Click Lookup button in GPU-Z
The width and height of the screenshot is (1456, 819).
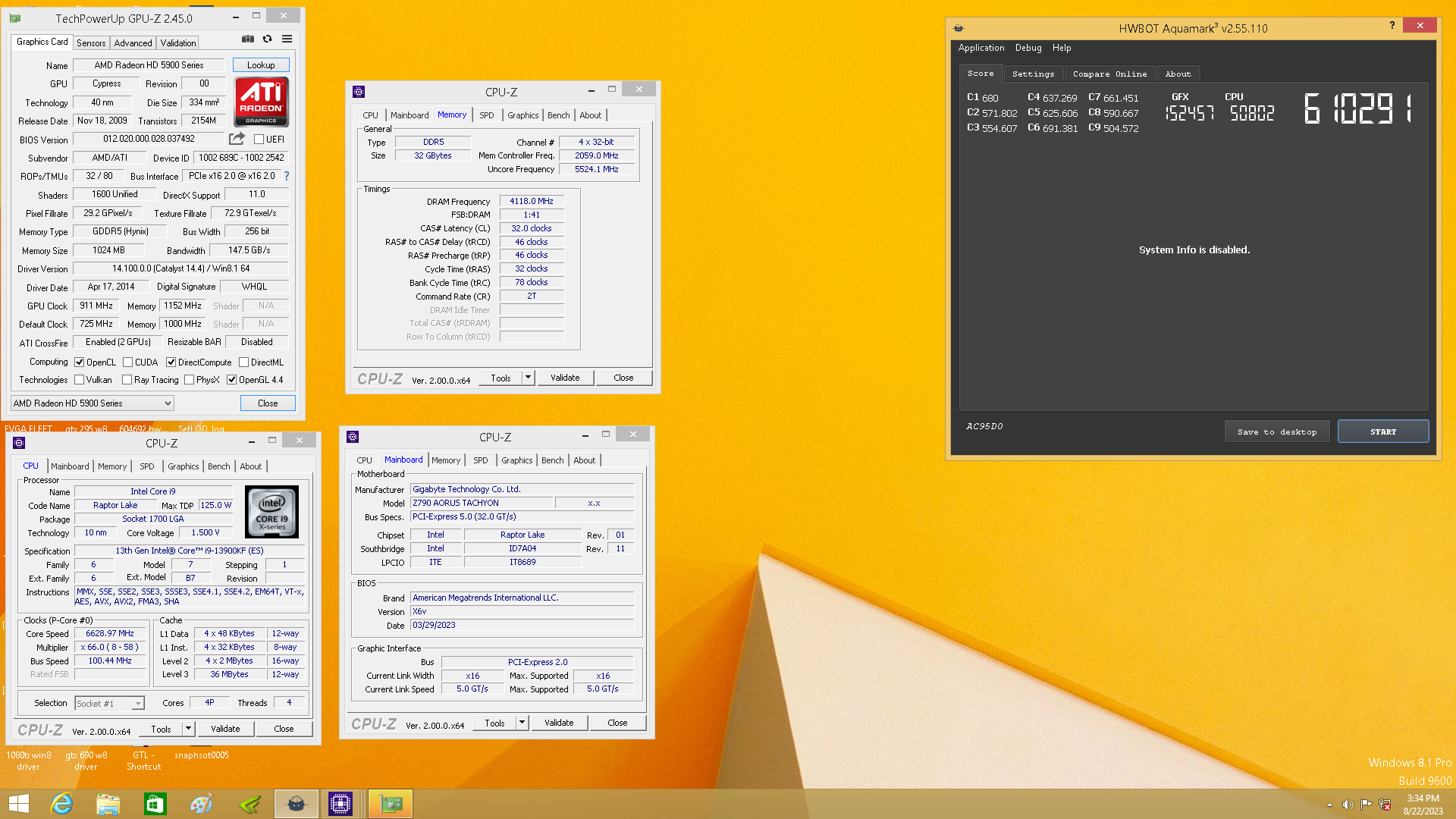[261, 65]
